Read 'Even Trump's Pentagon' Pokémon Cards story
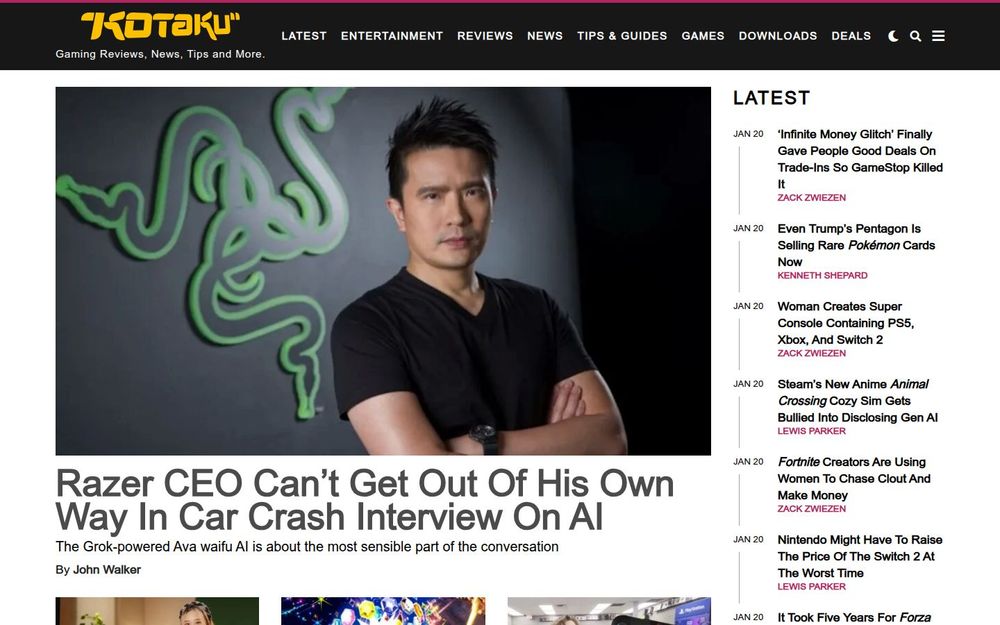Screen dimensions: 1000x625 (856, 245)
